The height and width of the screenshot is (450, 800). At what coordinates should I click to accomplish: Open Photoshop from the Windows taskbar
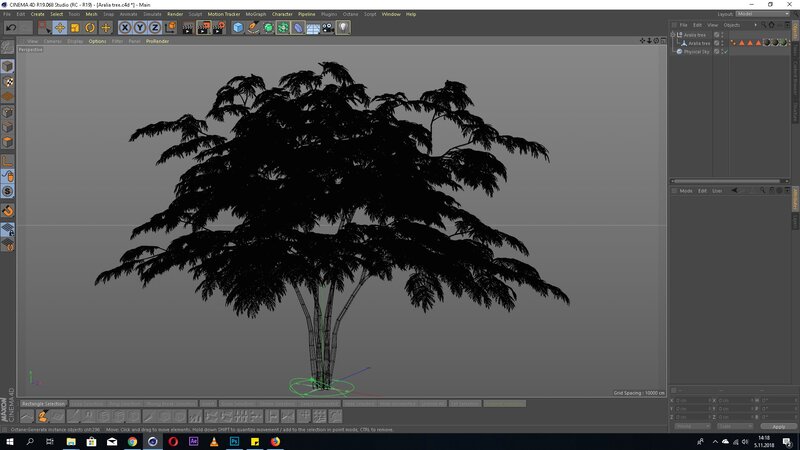[233, 440]
